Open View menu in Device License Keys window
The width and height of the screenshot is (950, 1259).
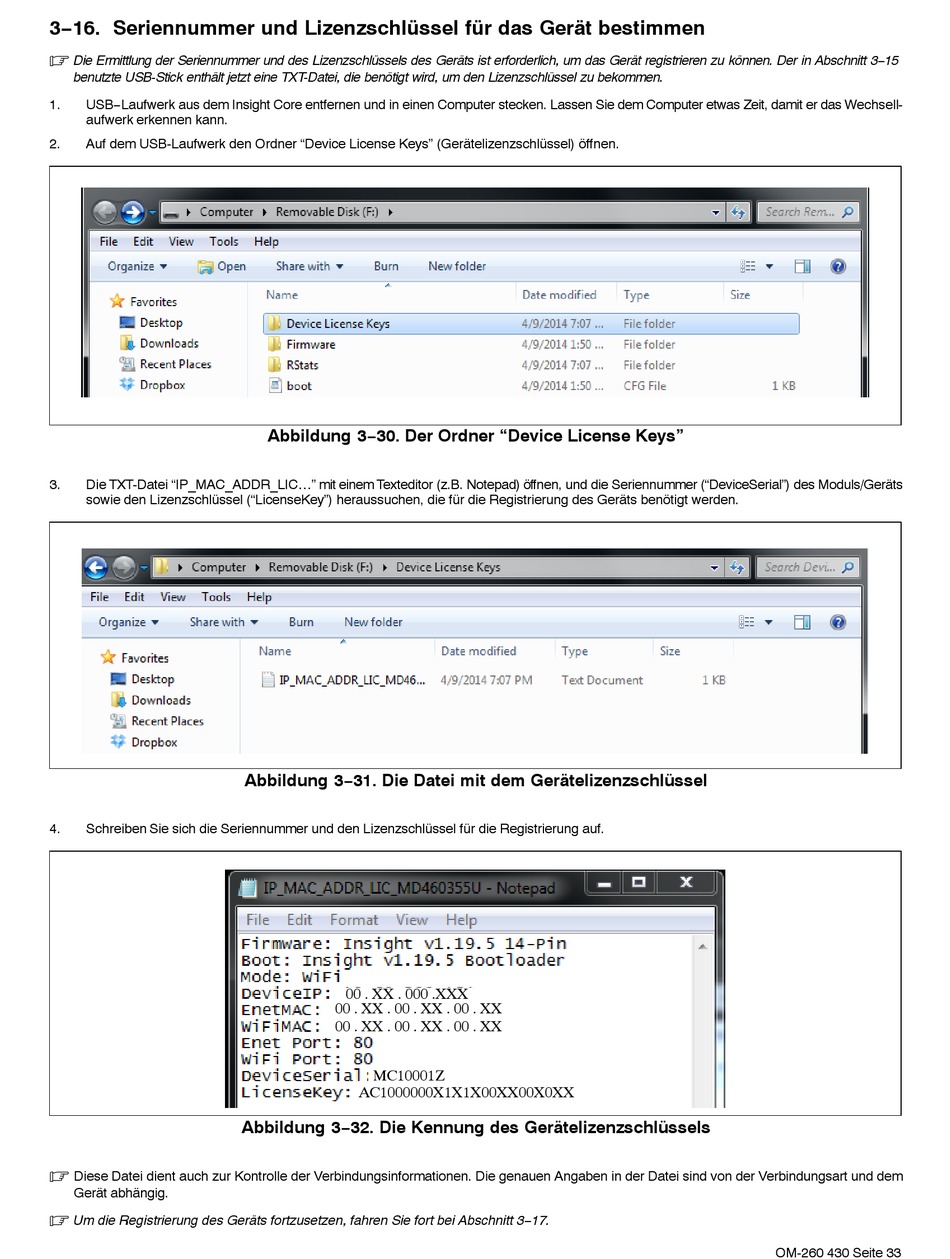pos(173,597)
